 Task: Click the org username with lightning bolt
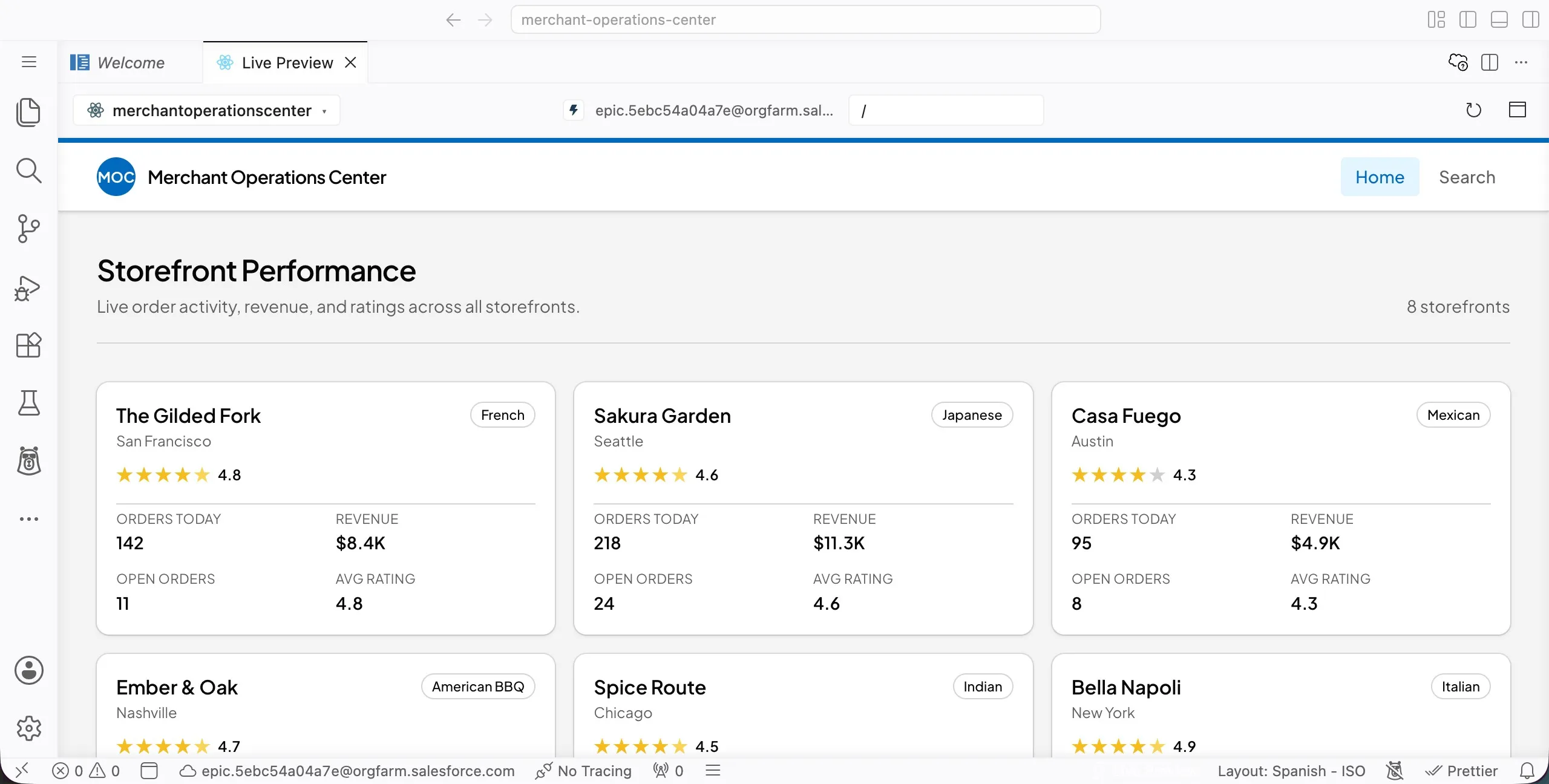tap(699, 110)
